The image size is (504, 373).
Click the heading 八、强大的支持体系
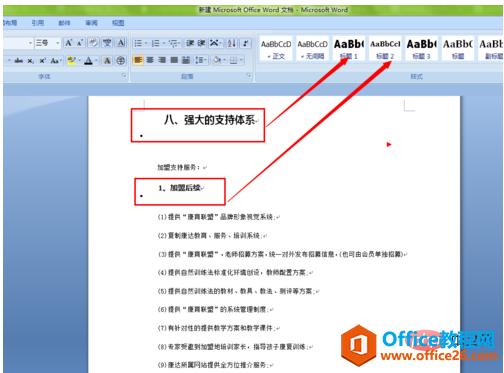209,120
